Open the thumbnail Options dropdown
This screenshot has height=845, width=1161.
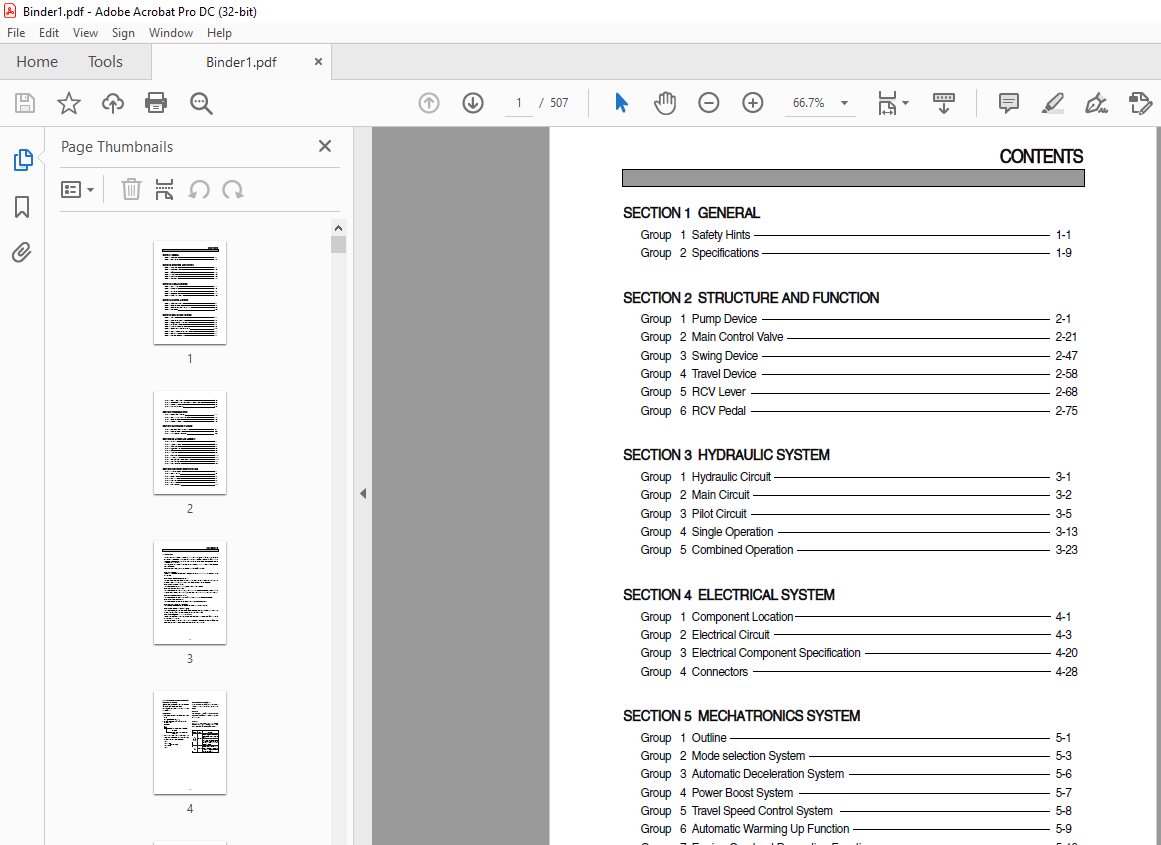click(78, 190)
